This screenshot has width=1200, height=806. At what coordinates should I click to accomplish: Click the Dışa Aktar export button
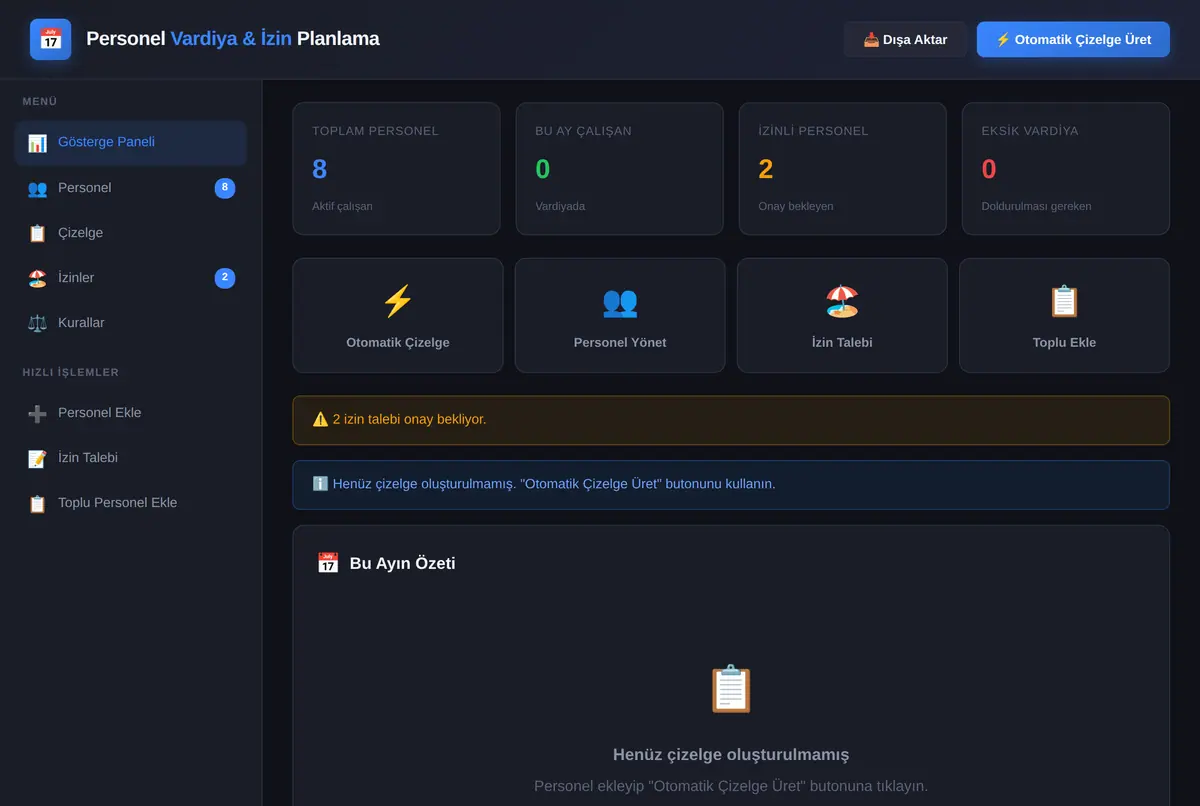tap(905, 40)
